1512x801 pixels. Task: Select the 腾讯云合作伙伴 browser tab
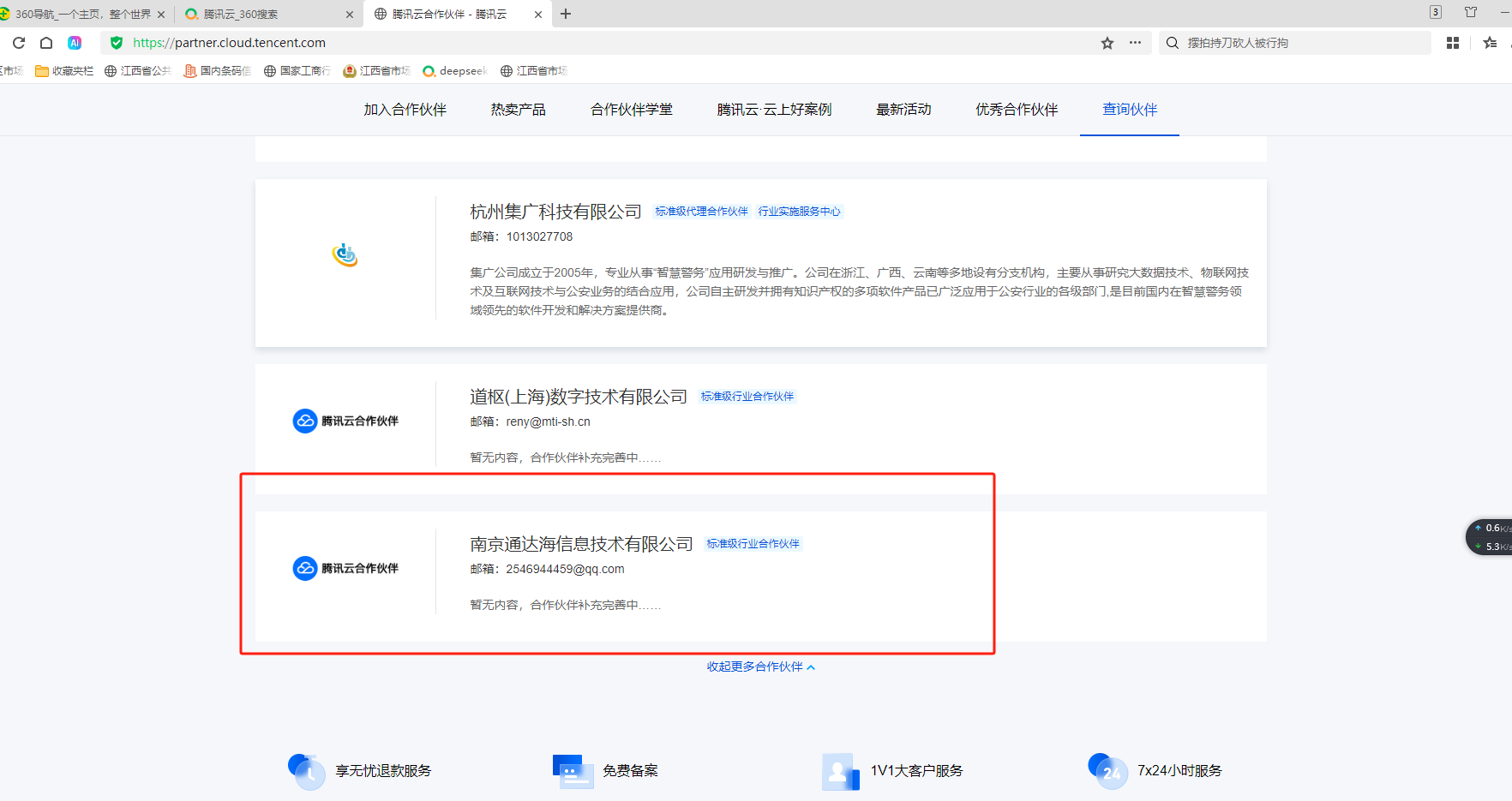tap(458, 15)
